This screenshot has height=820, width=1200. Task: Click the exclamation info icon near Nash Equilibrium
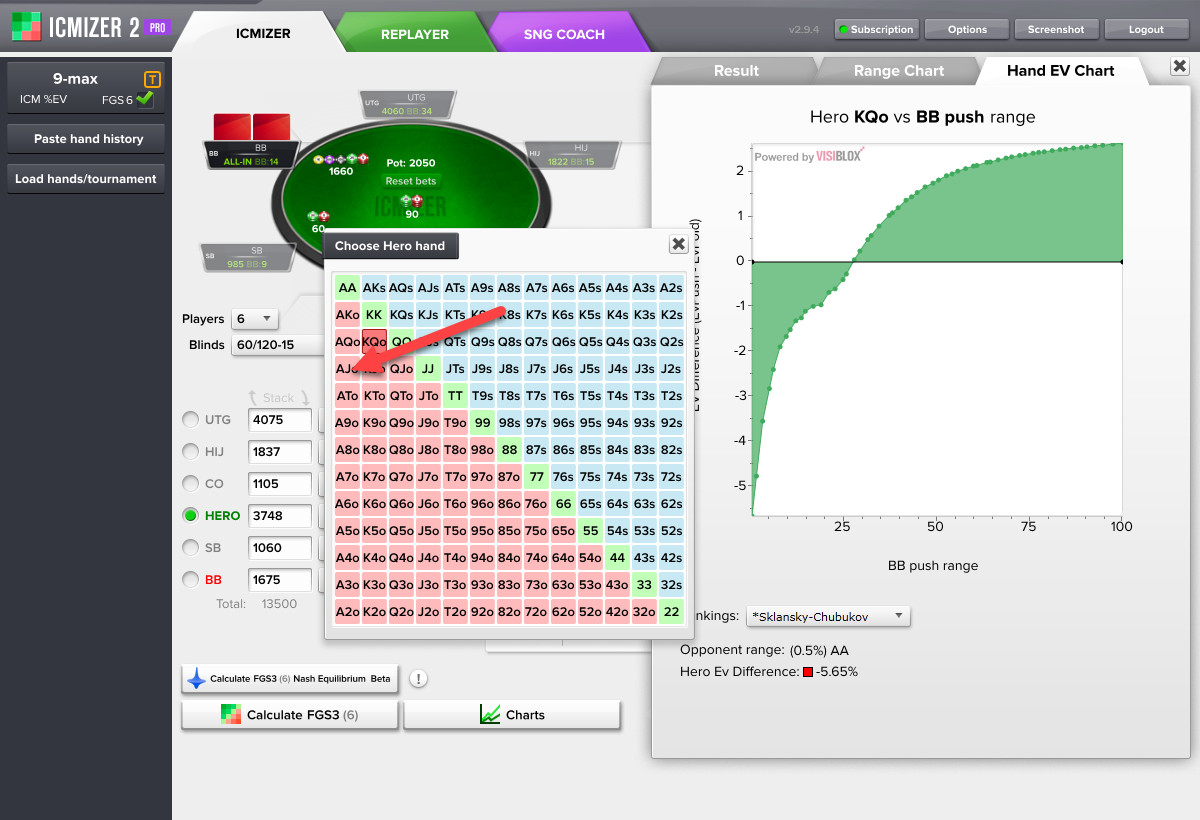point(418,679)
